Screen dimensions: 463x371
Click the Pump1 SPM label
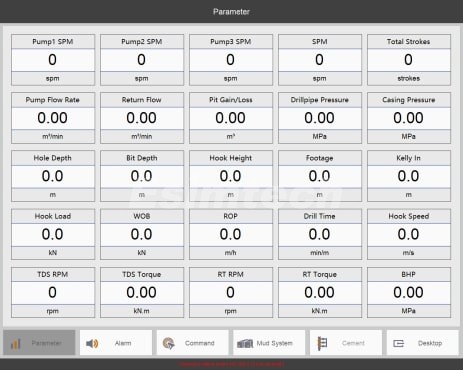[x=53, y=42]
